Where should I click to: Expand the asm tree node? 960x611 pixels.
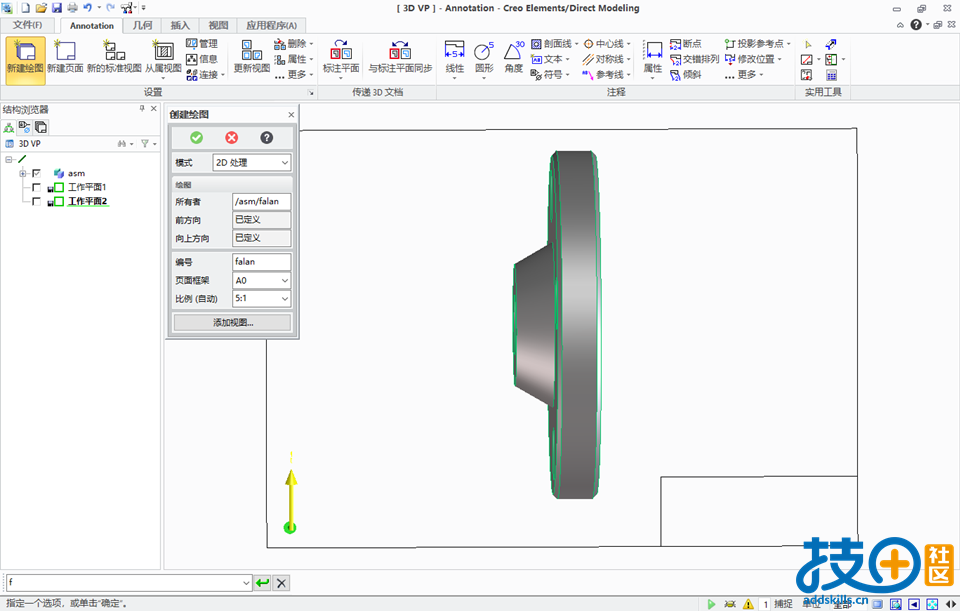[x=23, y=173]
